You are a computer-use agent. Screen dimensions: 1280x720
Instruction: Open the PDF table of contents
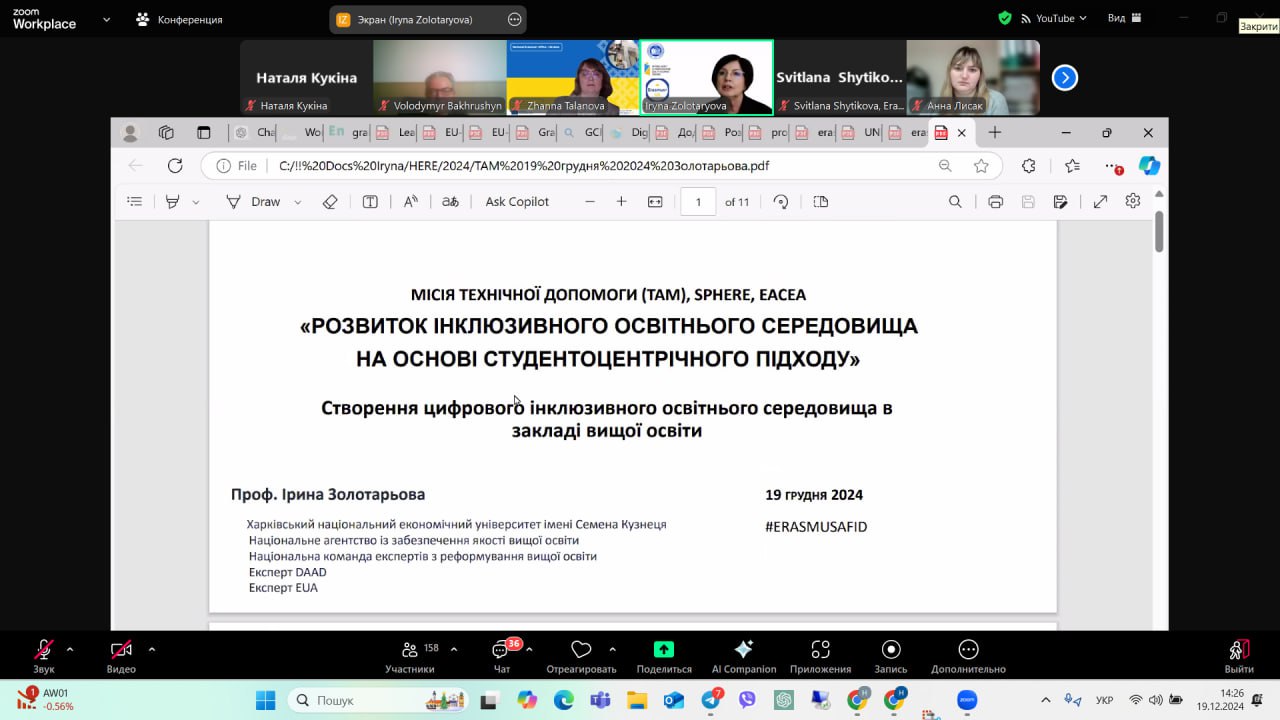point(135,202)
